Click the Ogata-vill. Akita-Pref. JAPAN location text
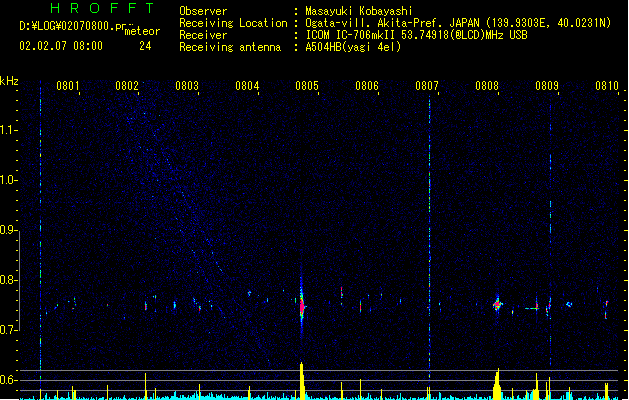 click(392, 23)
